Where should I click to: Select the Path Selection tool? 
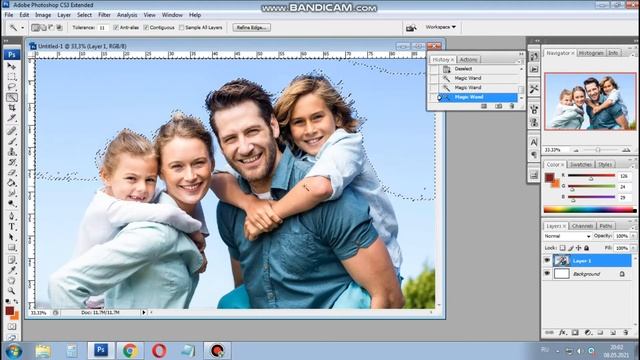point(12,237)
